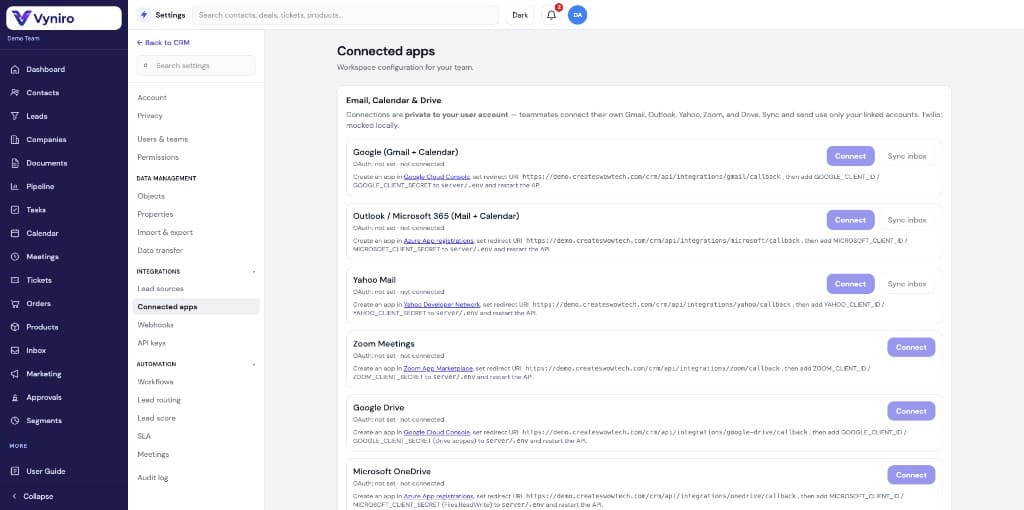Open Privacy settings

point(150,116)
